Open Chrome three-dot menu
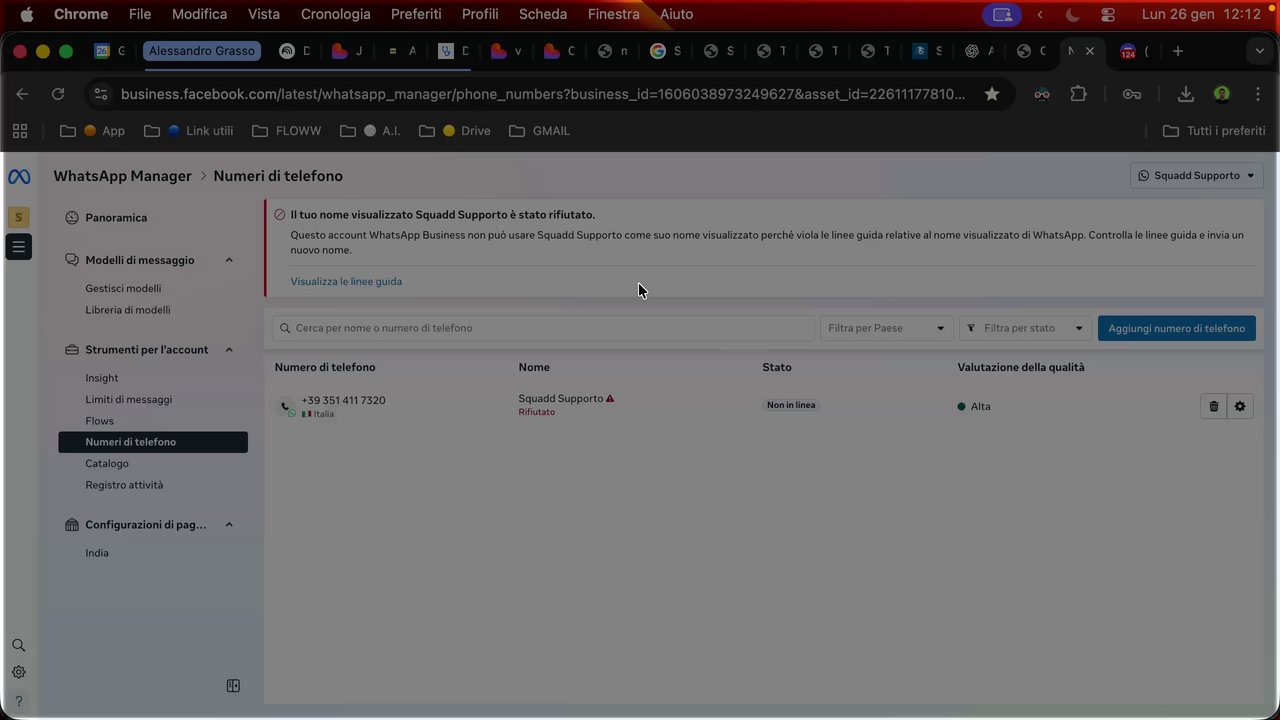Viewport: 1280px width, 720px height. pyautogui.click(x=1258, y=94)
